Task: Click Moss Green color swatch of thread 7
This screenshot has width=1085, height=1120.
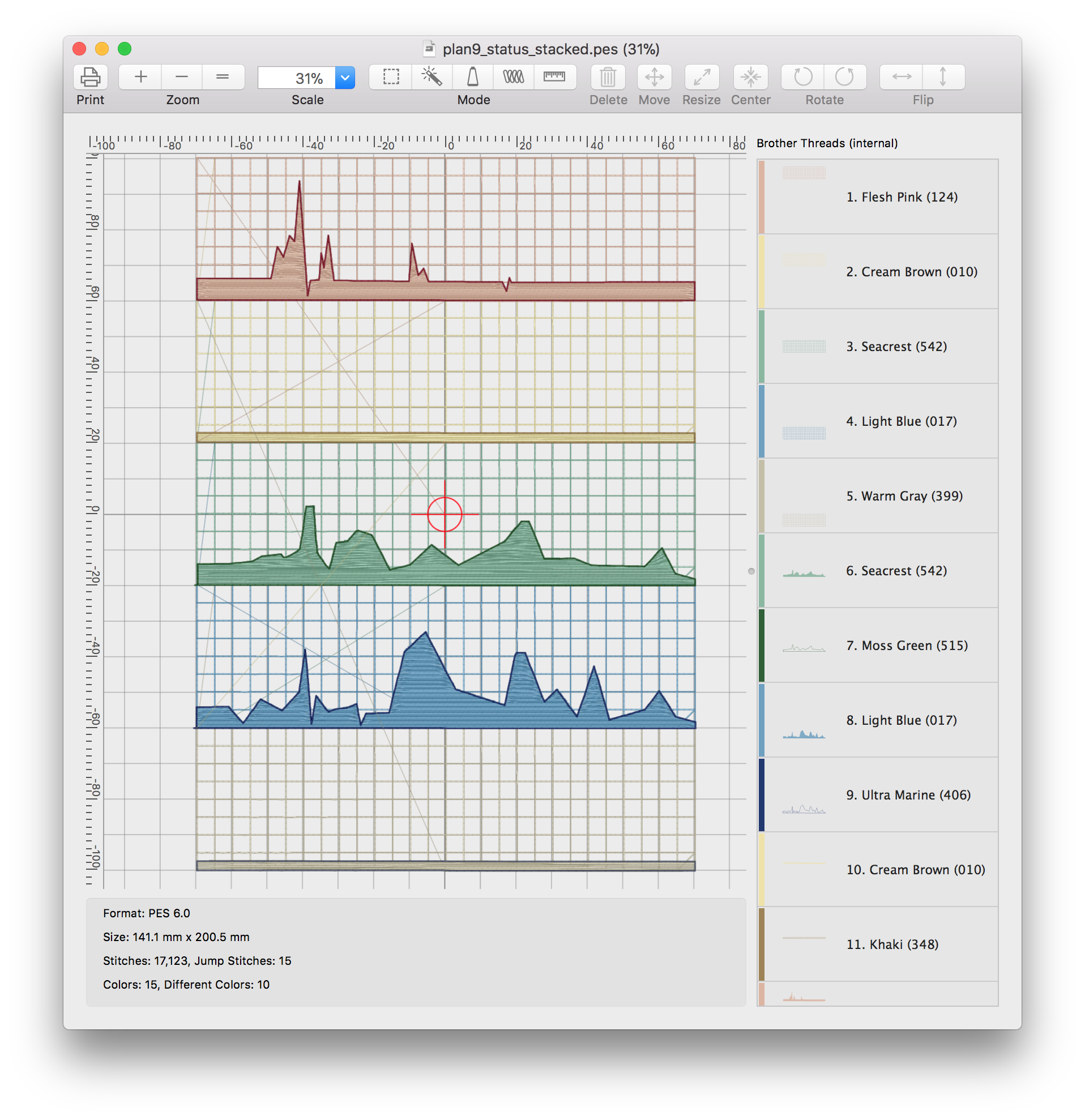Action: click(761, 646)
